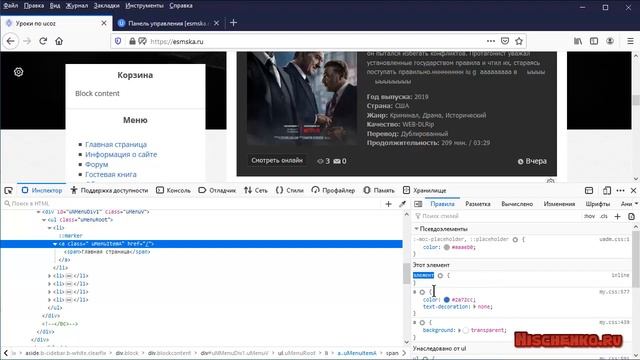The height and width of the screenshot is (360, 640).
Task: Switch to the Шрифты sidebar tab
Action: point(598,204)
